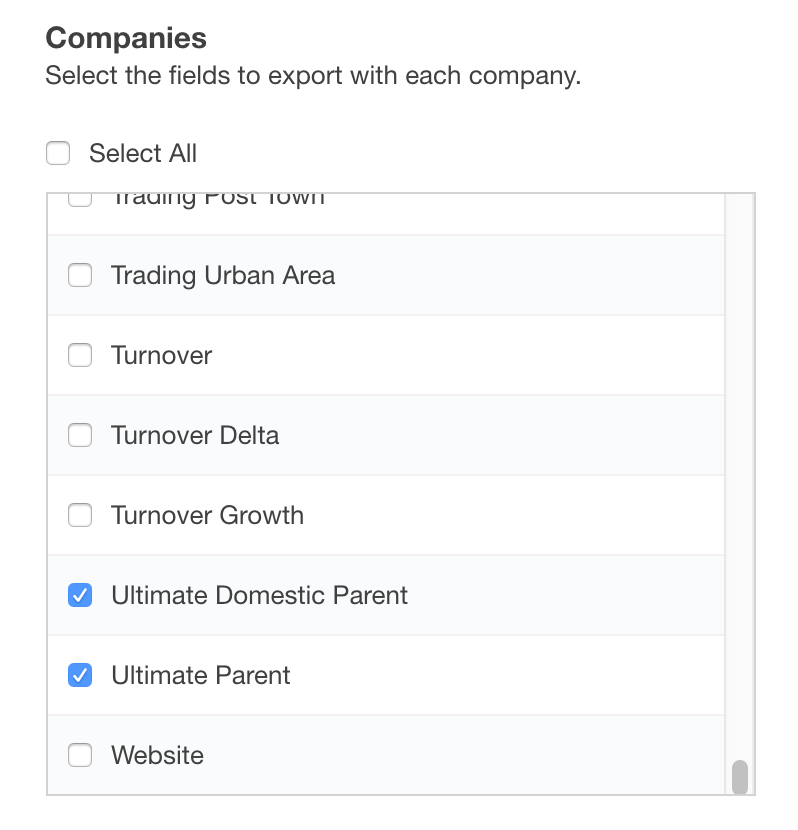Image resolution: width=798 pixels, height=830 pixels.
Task: Uncheck the Ultimate Domestic Parent checkbox
Action: click(x=80, y=595)
